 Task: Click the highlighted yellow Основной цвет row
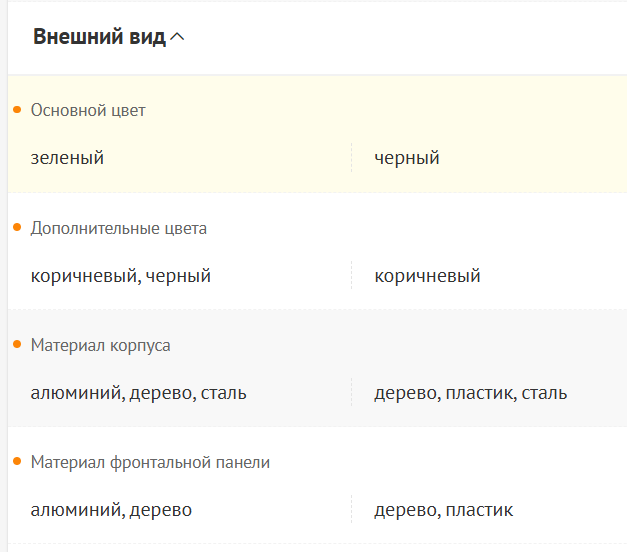click(x=500, y=120)
